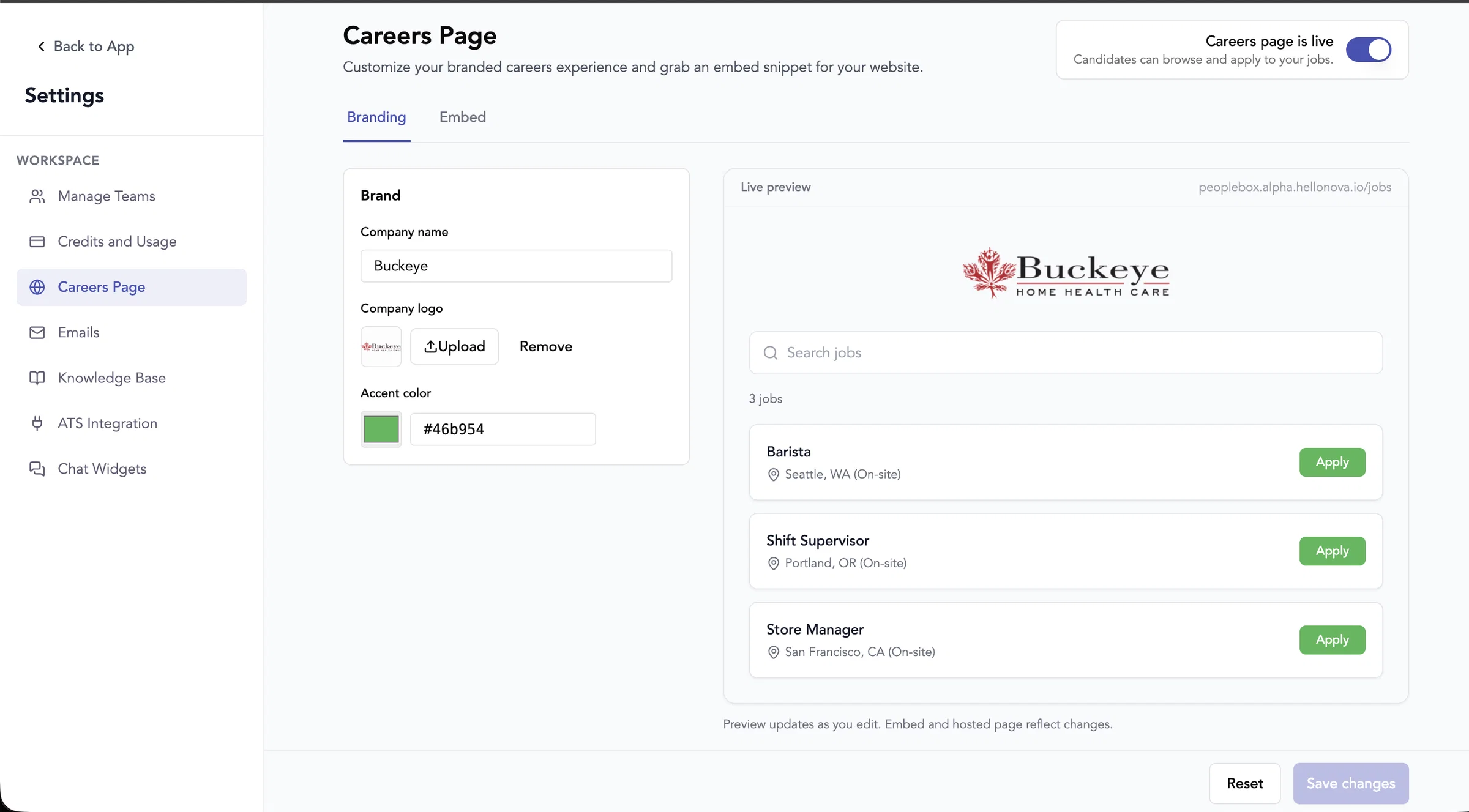The height and width of the screenshot is (812, 1469).
Task: Upload a company logo
Action: click(x=454, y=347)
